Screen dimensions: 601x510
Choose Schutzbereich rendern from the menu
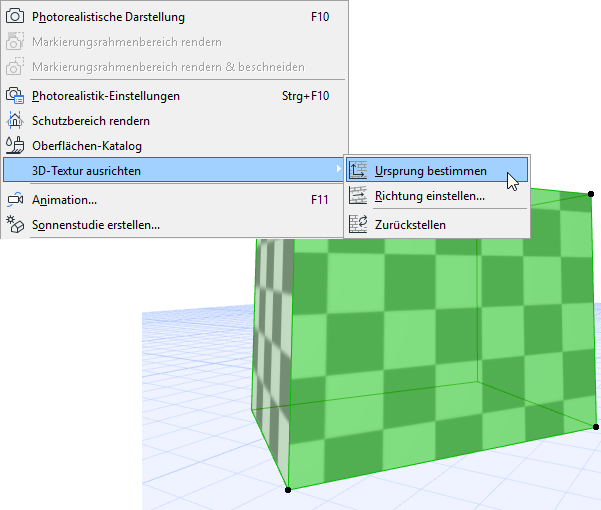(174, 121)
